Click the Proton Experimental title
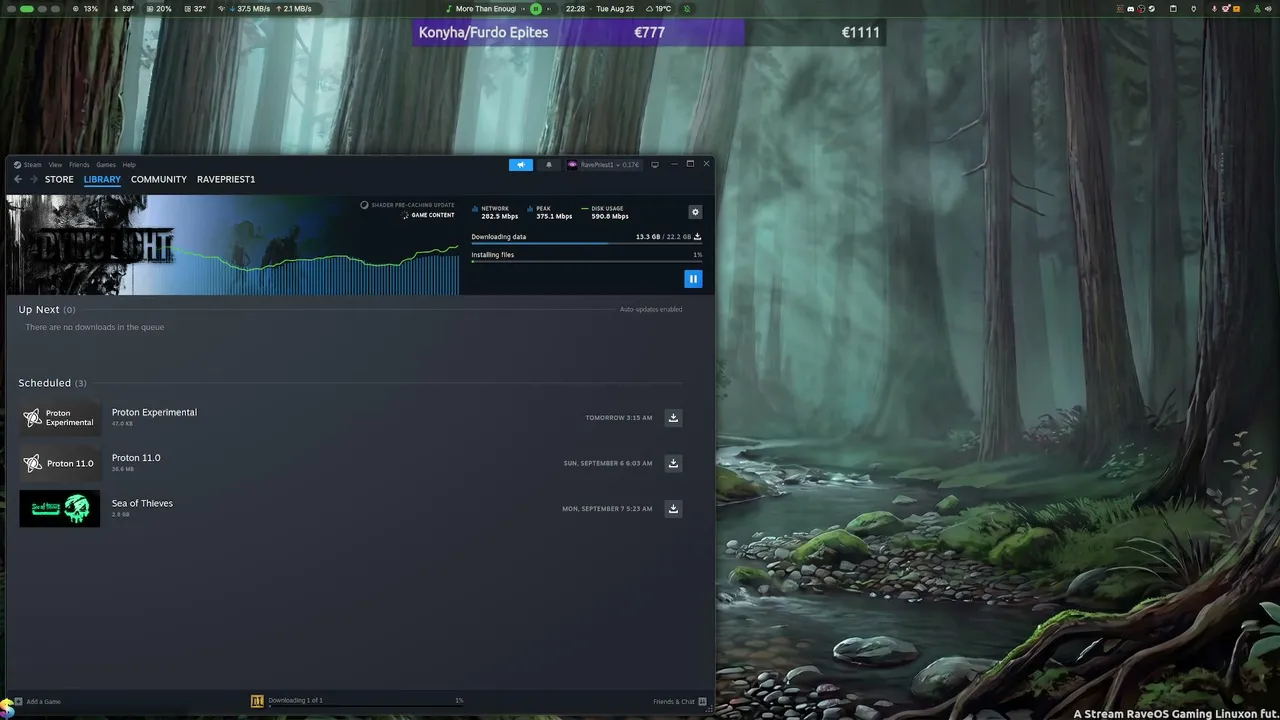 (154, 412)
